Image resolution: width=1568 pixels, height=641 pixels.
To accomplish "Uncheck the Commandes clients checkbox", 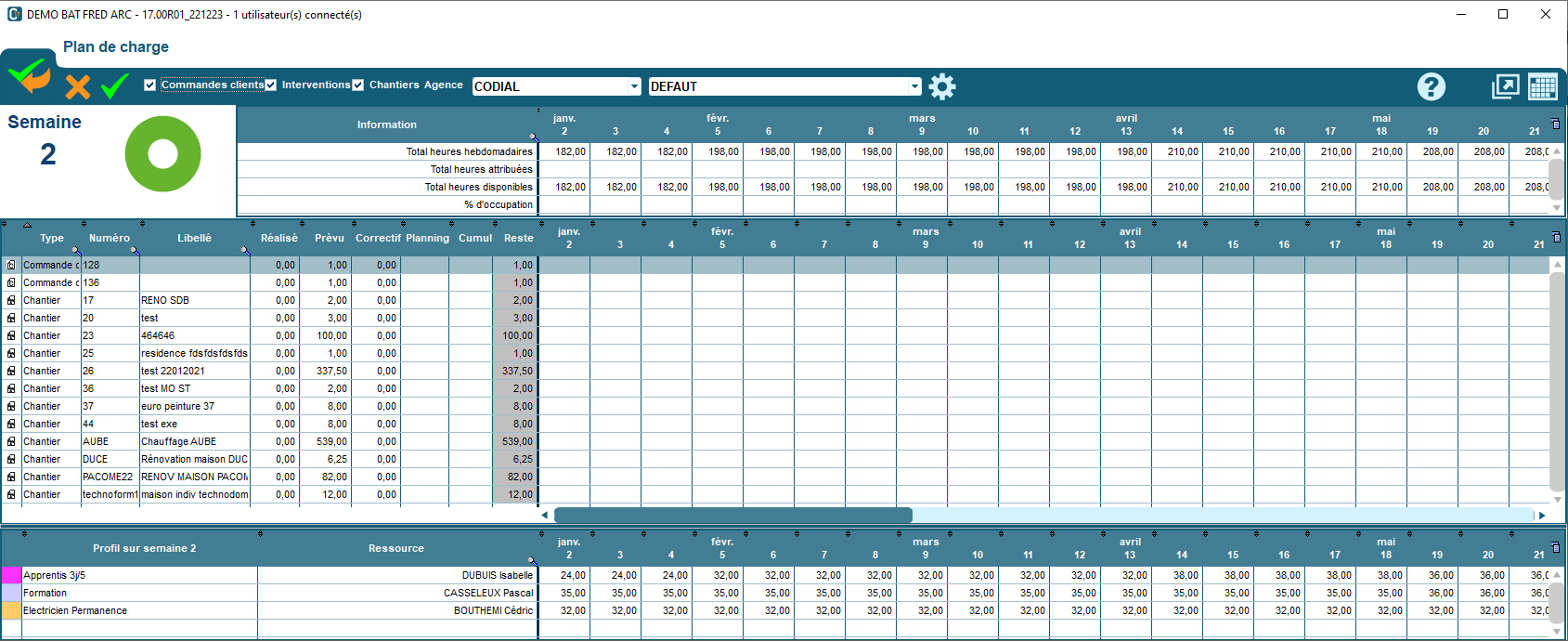I will pyautogui.click(x=150, y=85).
